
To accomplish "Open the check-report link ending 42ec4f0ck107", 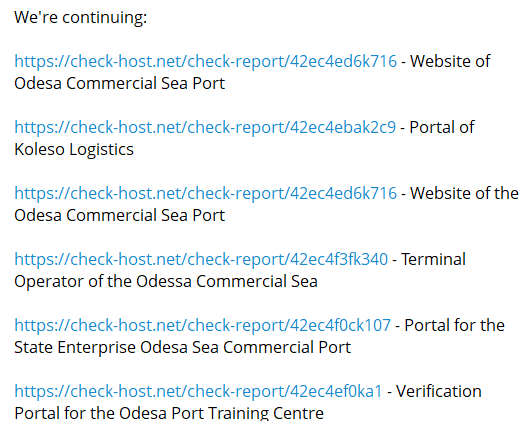I will coord(203,326).
